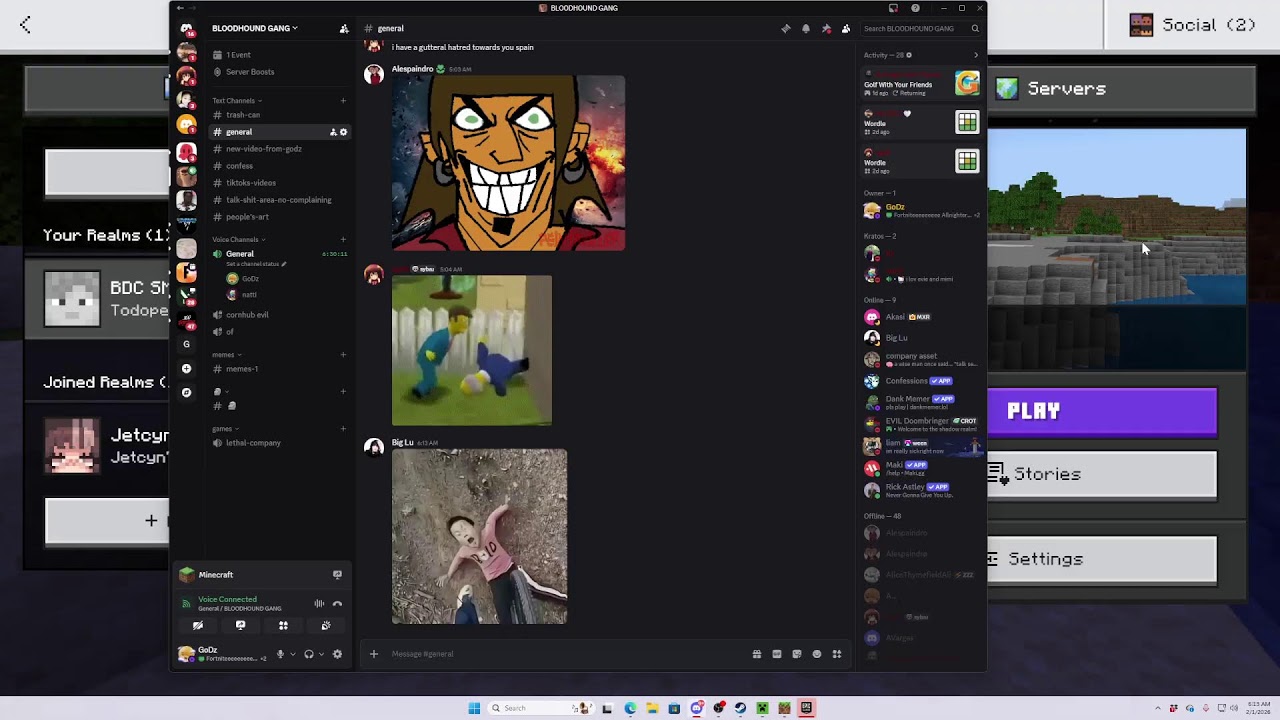The image size is (1280, 720).
Task: Click Rick Astley in the member list
Action: [x=921, y=490]
